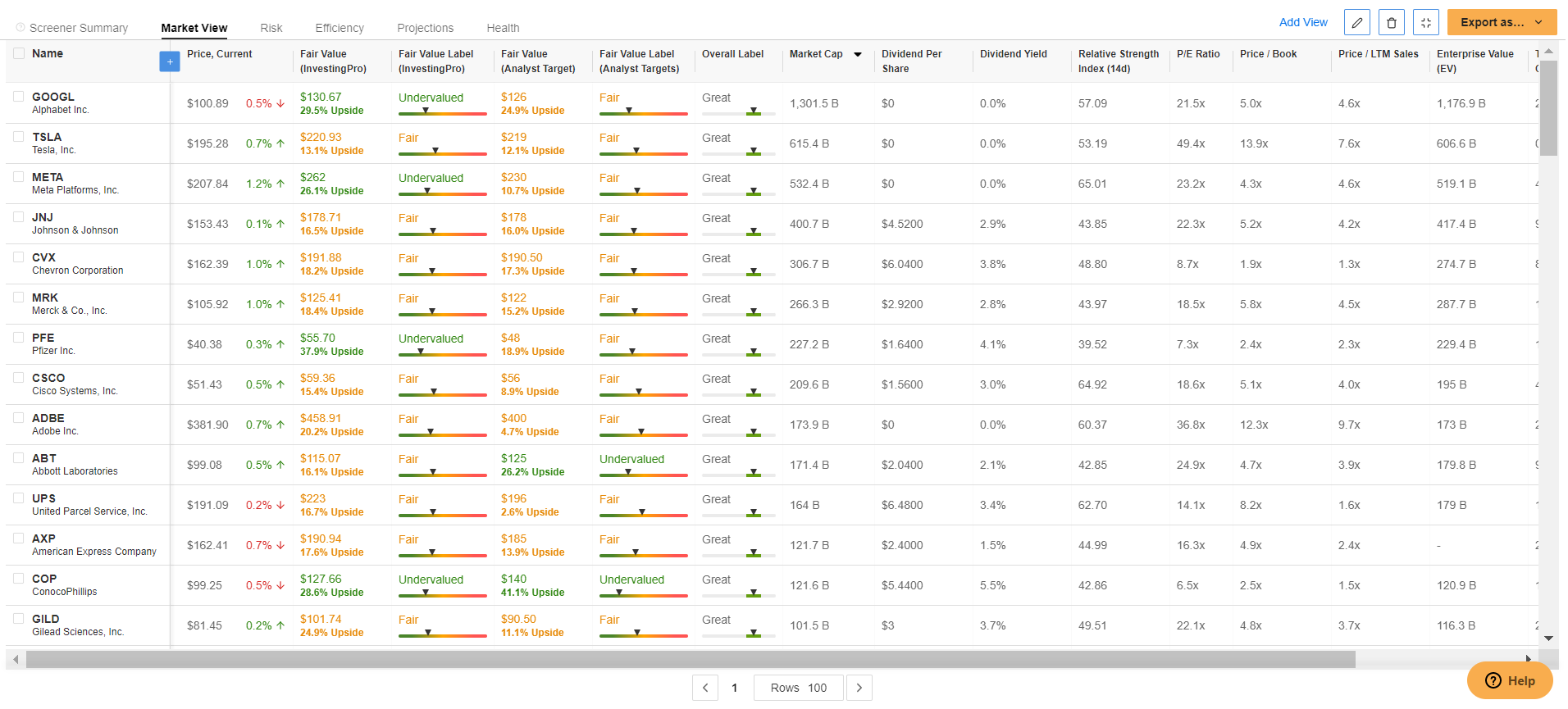The image size is (1568, 709).
Task: Check the JNJ row checkbox
Action: point(18,216)
